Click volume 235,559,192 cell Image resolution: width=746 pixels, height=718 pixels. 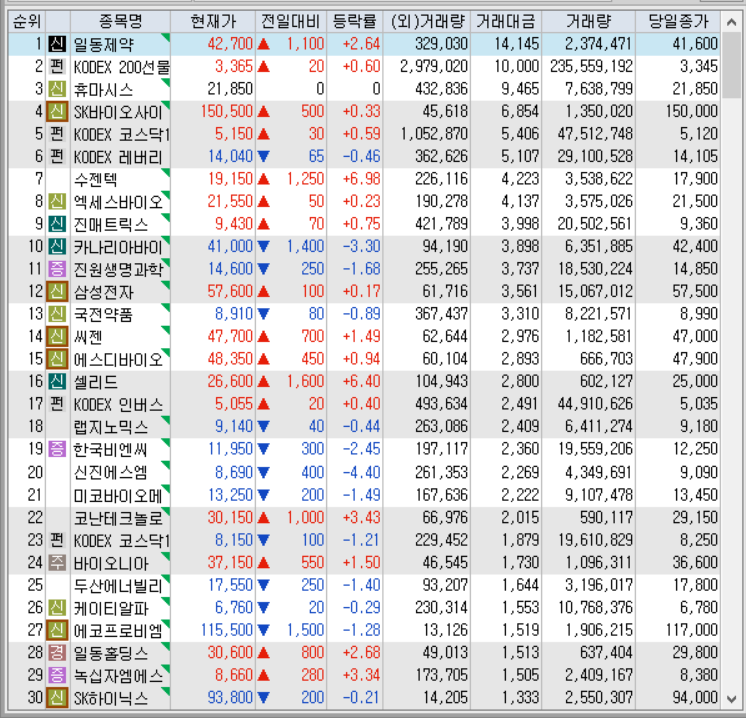pyautogui.click(x=591, y=66)
